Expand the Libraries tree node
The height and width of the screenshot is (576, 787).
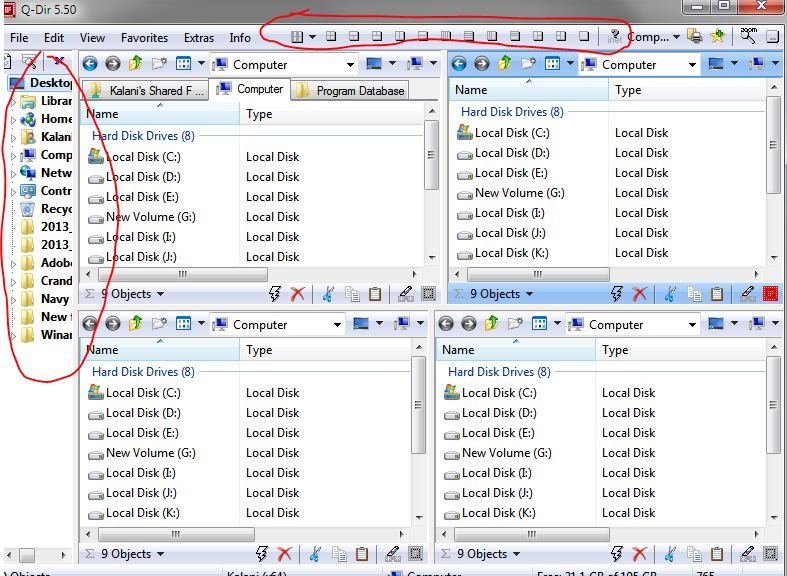pos(14,102)
